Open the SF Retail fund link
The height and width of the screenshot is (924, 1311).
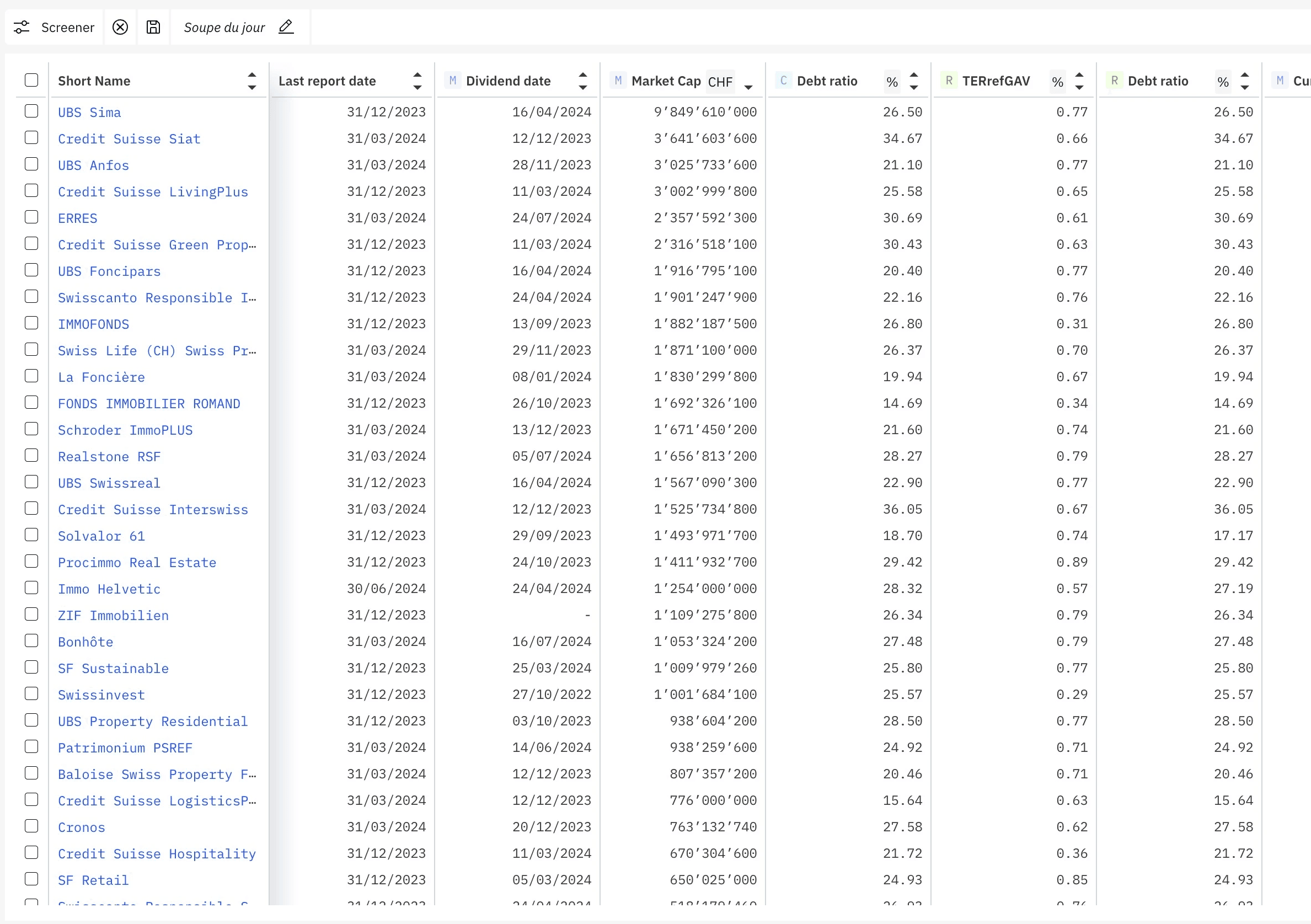[x=94, y=880]
